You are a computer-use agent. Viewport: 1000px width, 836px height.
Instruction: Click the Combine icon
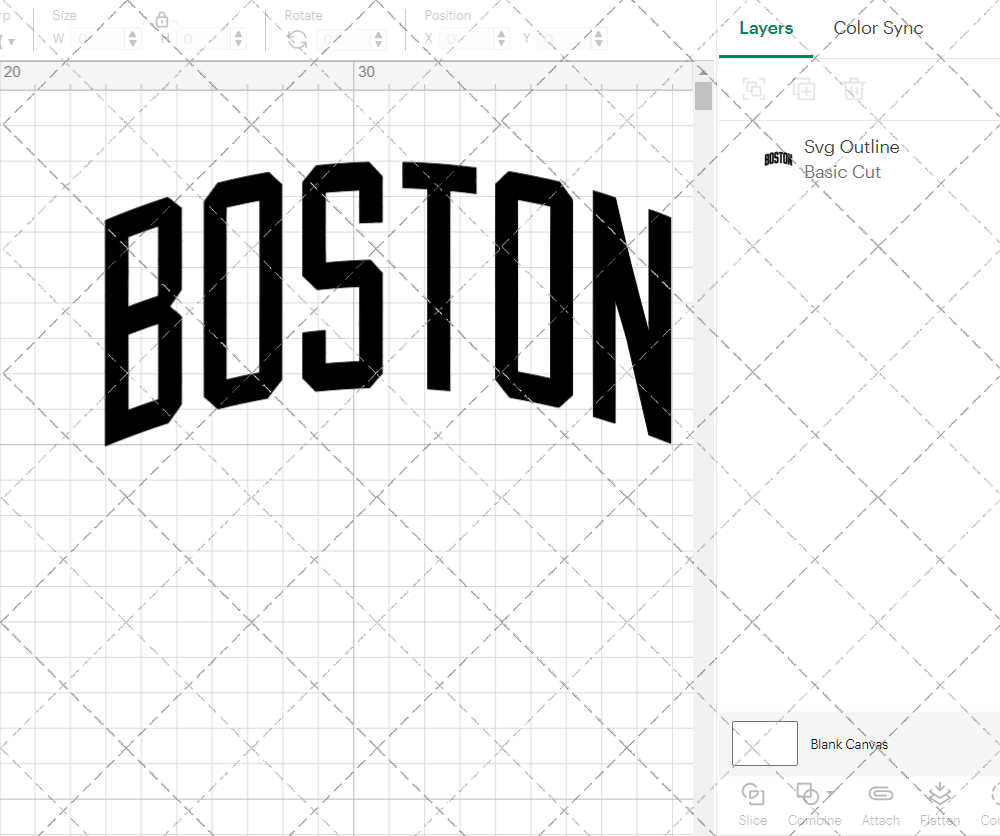[808, 793]
